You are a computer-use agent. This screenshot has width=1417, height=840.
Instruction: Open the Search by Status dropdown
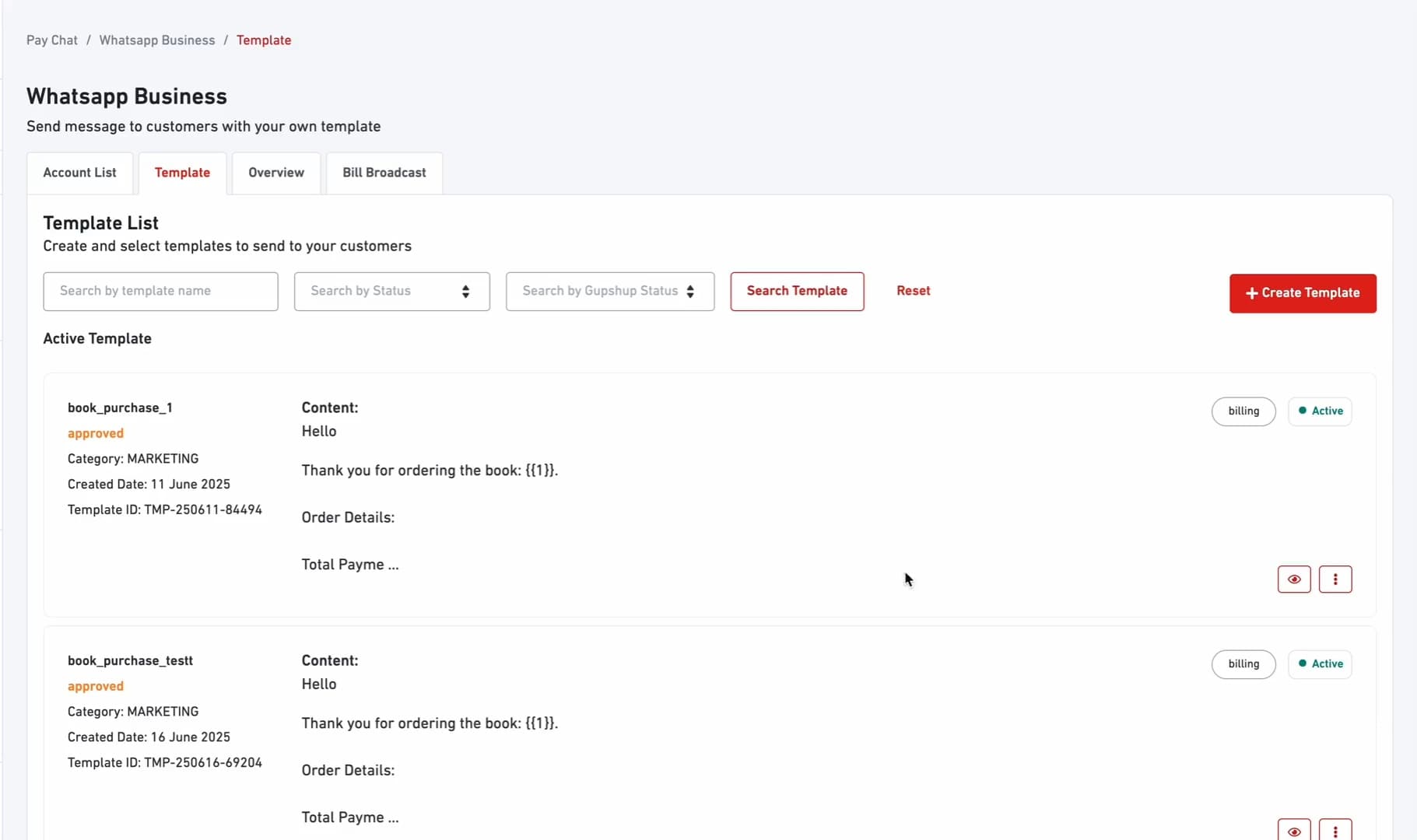coord(392,292)
